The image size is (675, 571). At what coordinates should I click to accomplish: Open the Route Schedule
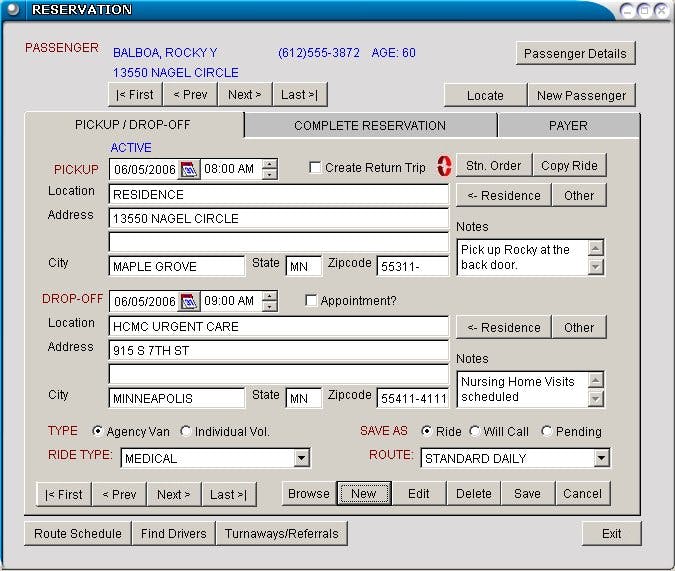tap(78, 534)
